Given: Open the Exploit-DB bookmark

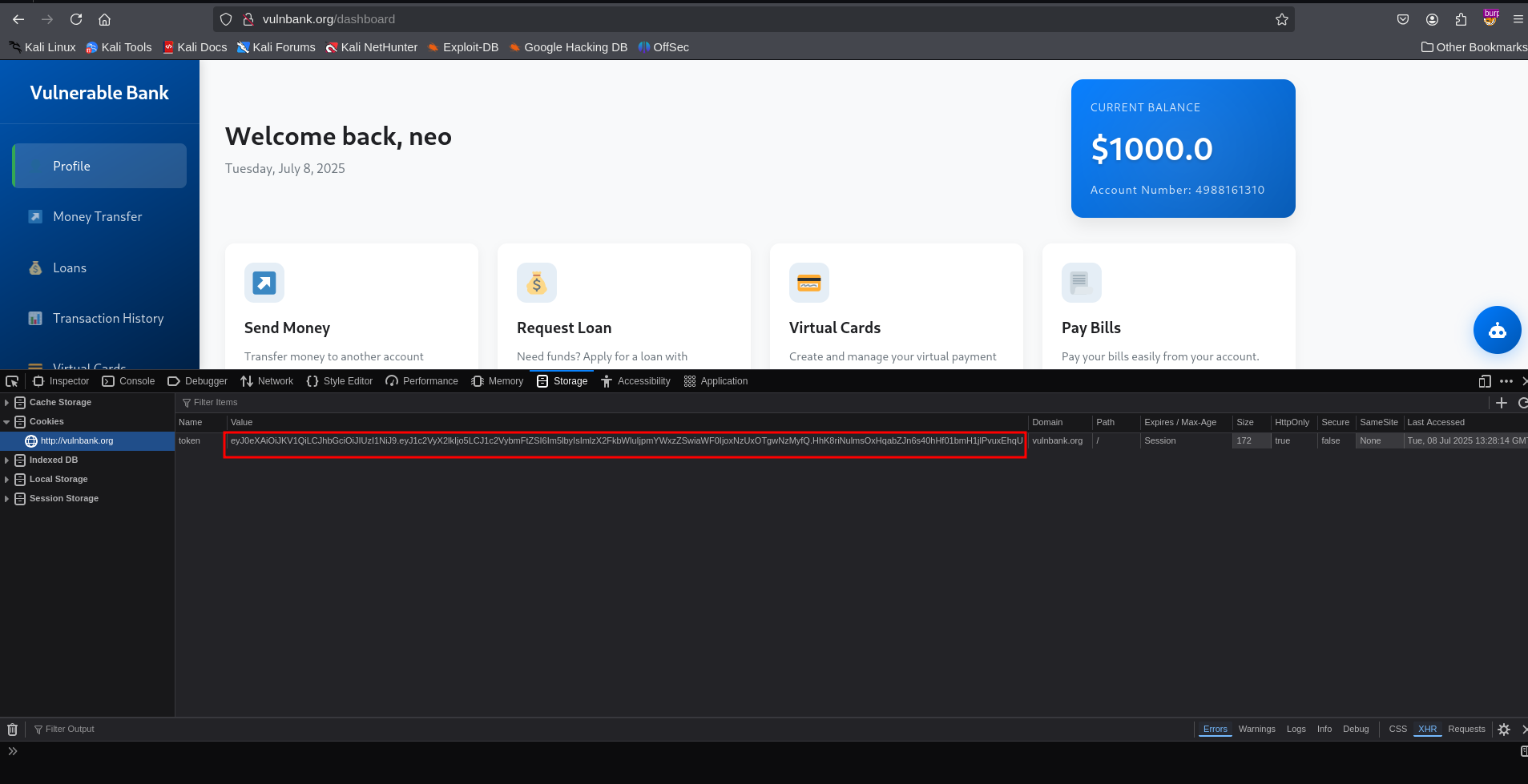Looking at the screenshot, I should click(463, 47).
